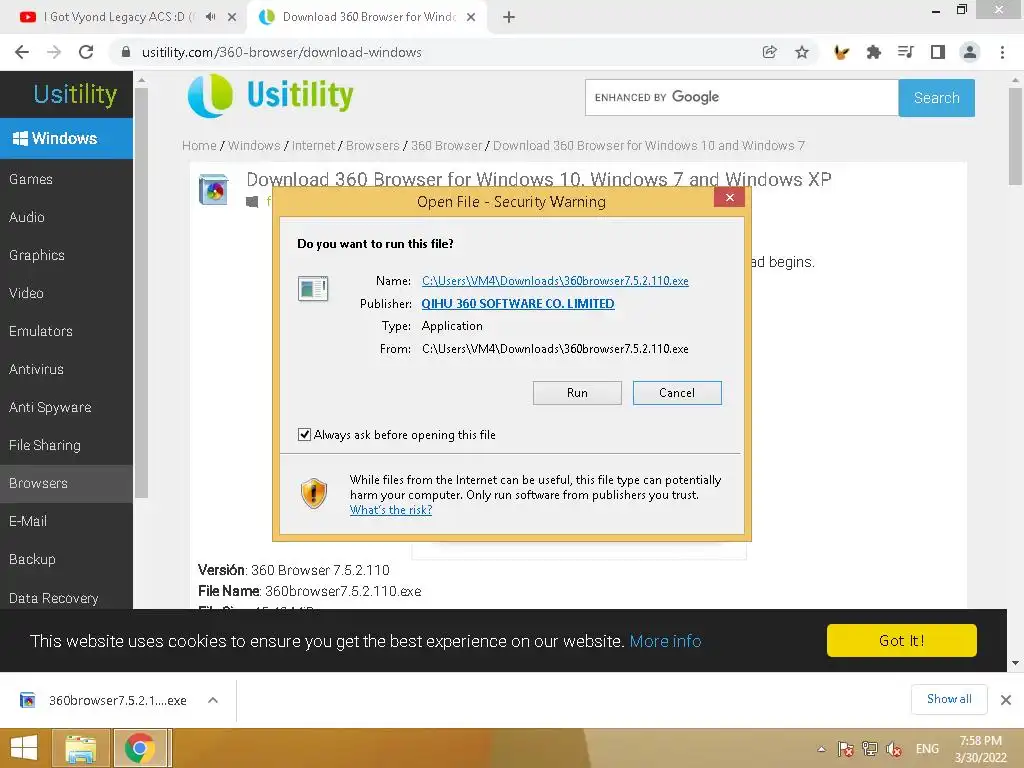This screenshot has width=1024, height=768.
Task: Open Video category in sidebar
Action: point(66,293)
